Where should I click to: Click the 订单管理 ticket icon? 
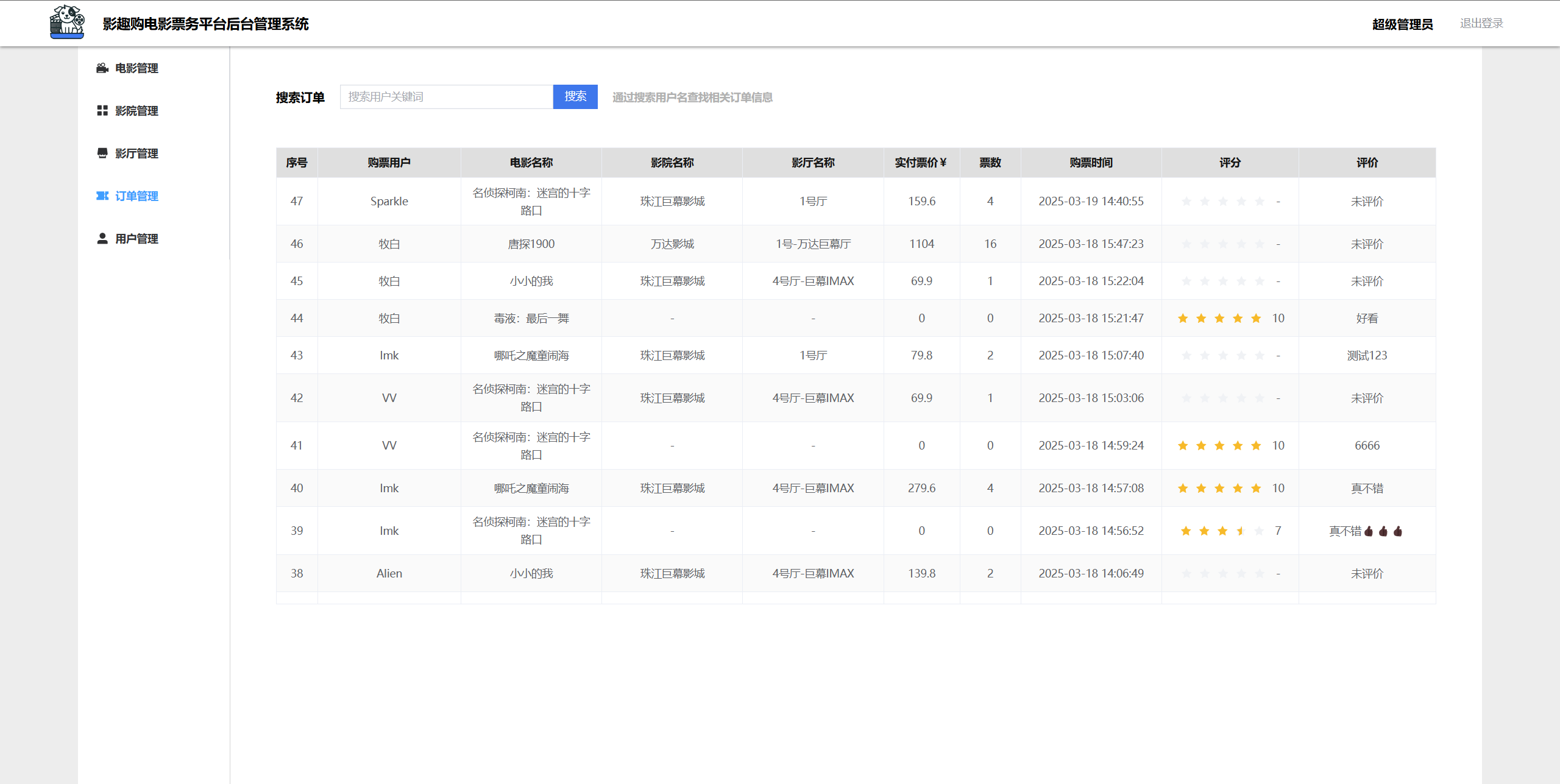coord(102,196)
